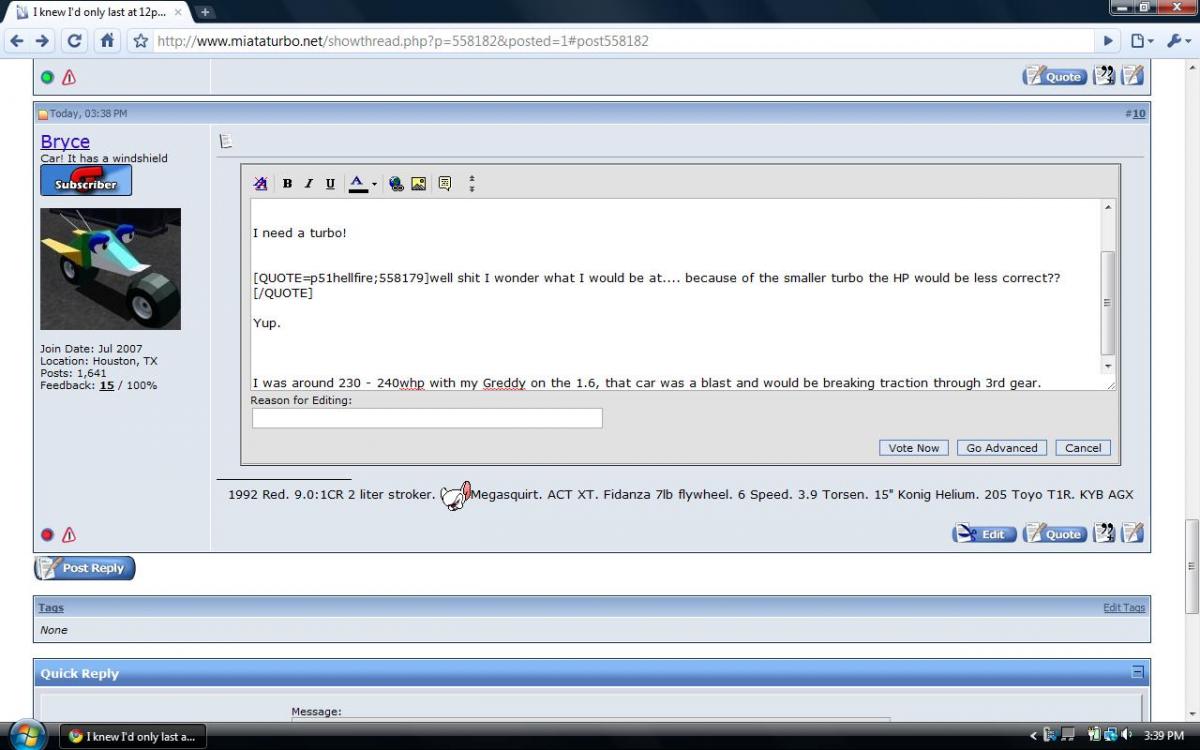Open the feedback score 15 link
The width and height of the screenshot is (1200, 750).
(x=106, y=385)
